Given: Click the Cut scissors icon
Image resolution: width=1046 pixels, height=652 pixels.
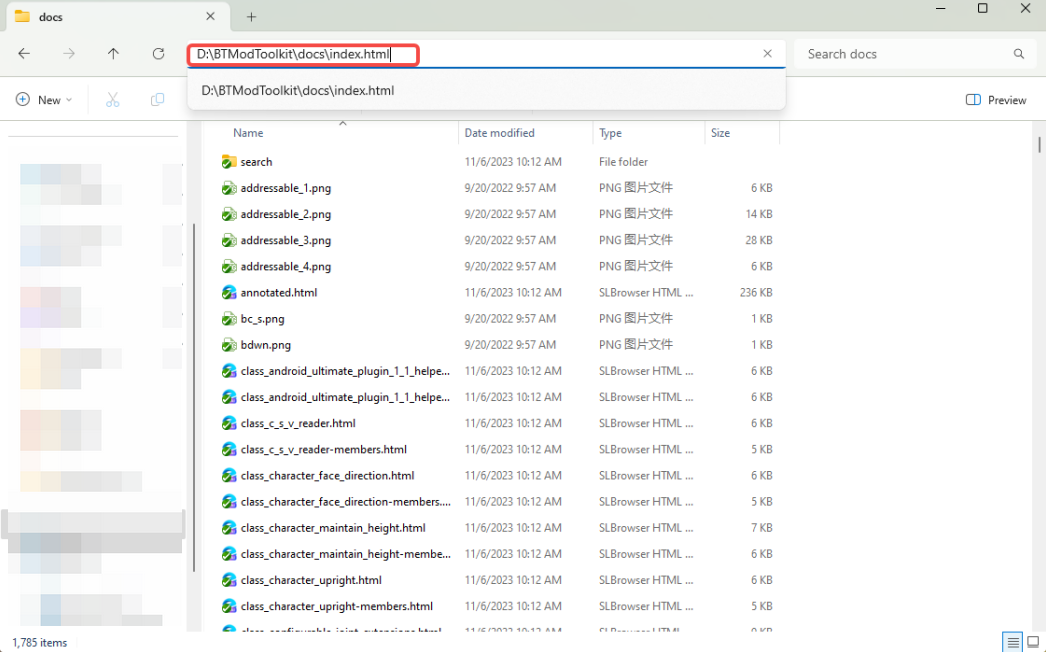Looking at the screenshot, I should pos(112,99).
